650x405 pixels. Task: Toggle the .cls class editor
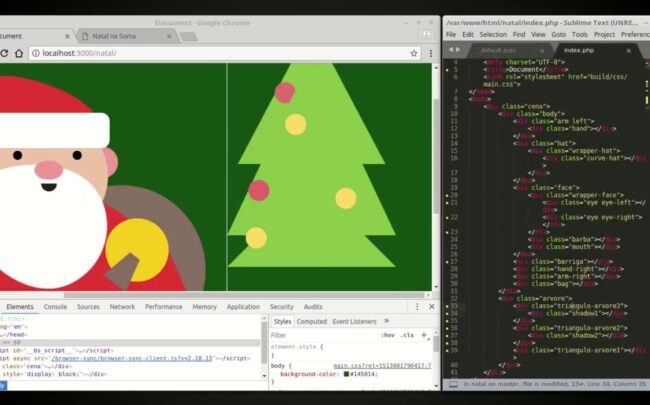tap(407, 335)
